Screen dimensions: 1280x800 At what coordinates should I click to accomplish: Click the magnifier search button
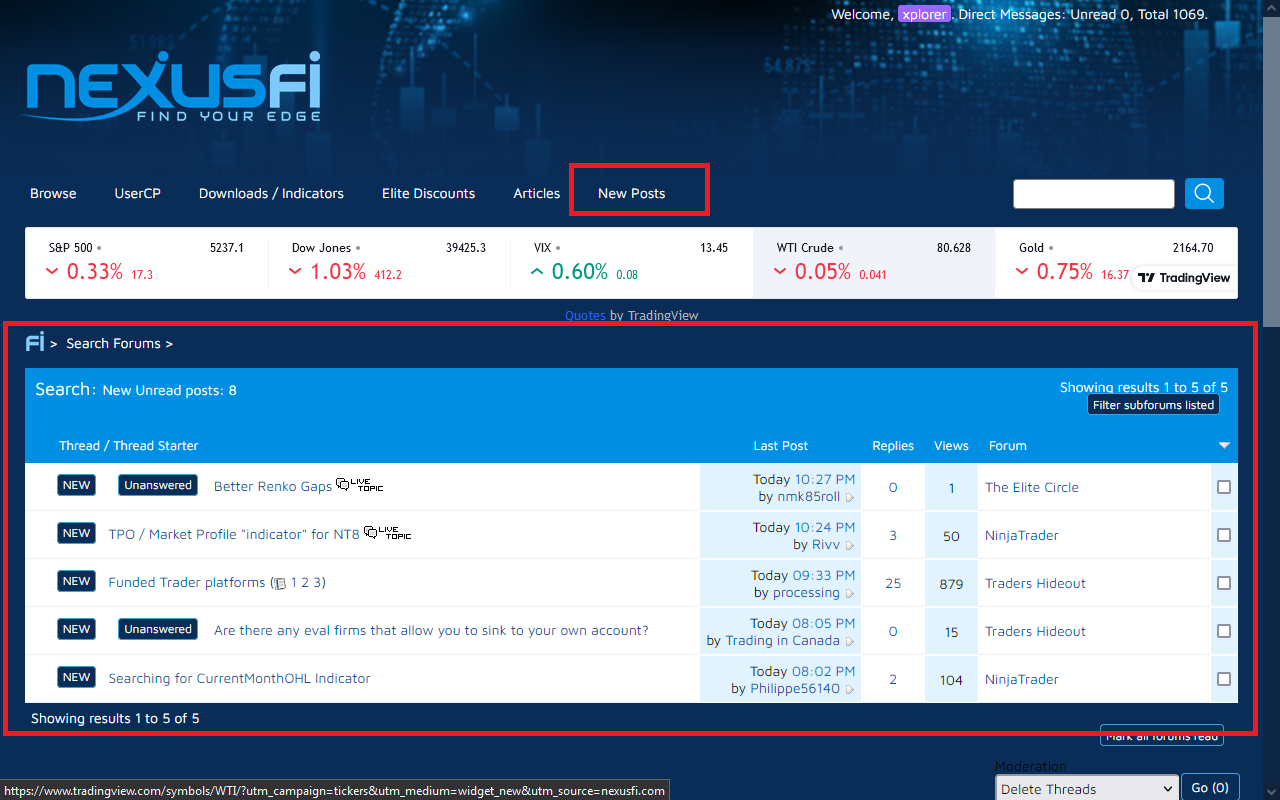1204,193
